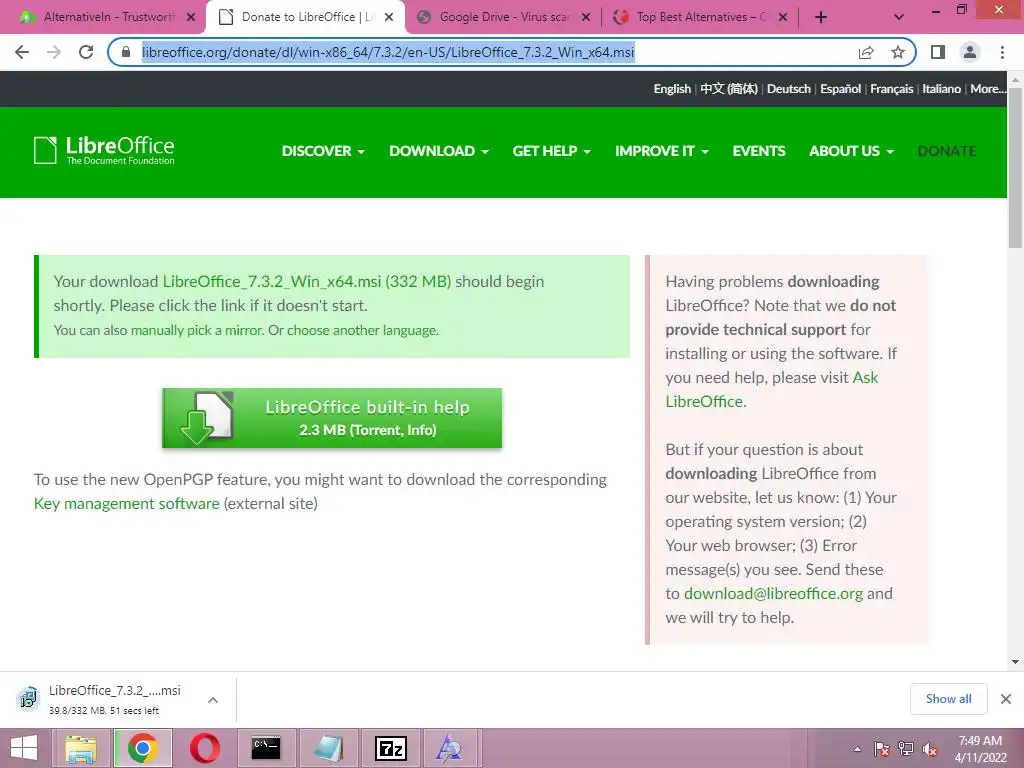
Task: Share this page icon in address bar
Action: pos(866,52)
